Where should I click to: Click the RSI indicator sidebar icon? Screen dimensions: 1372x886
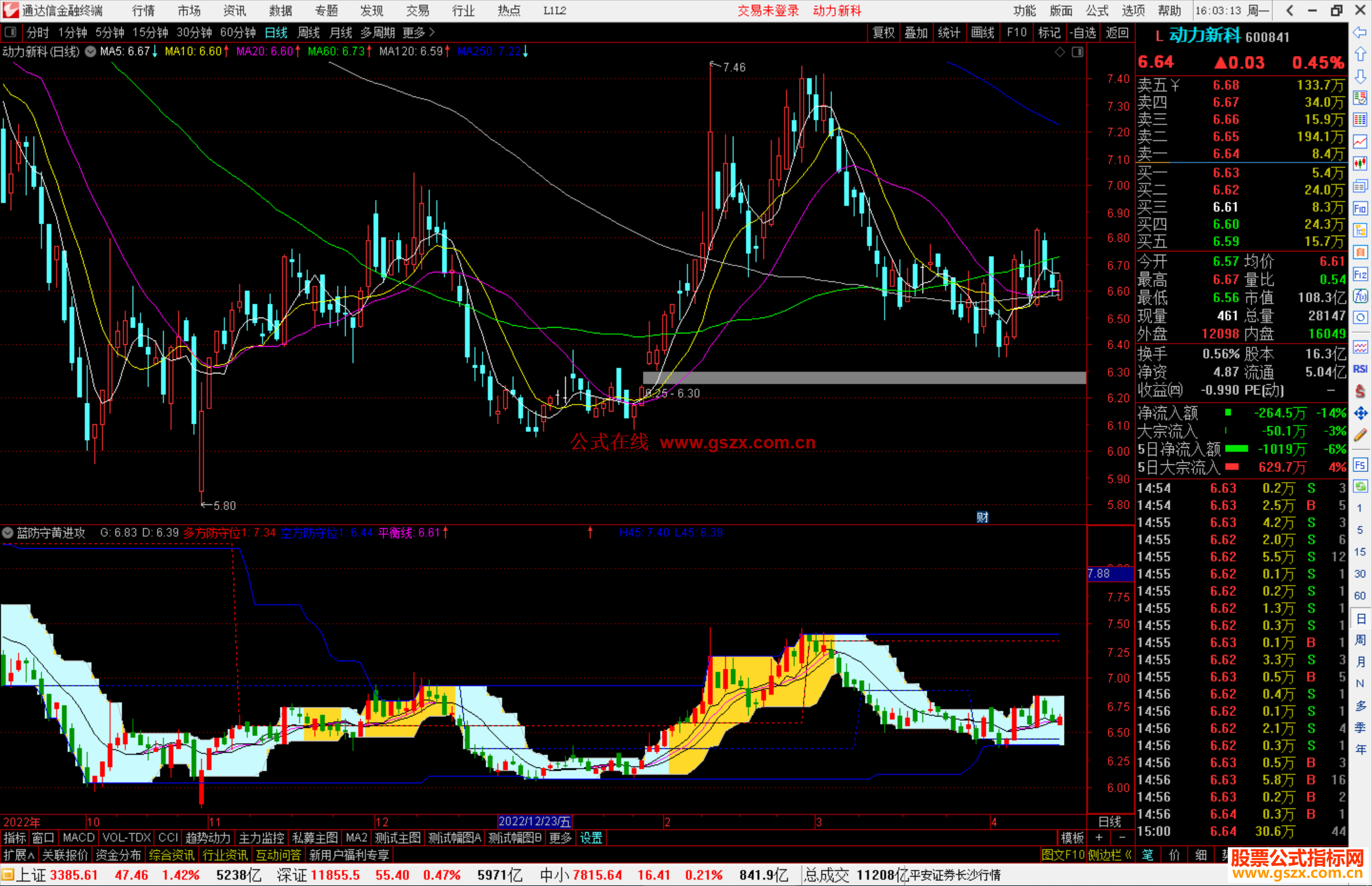point(1360,368)
